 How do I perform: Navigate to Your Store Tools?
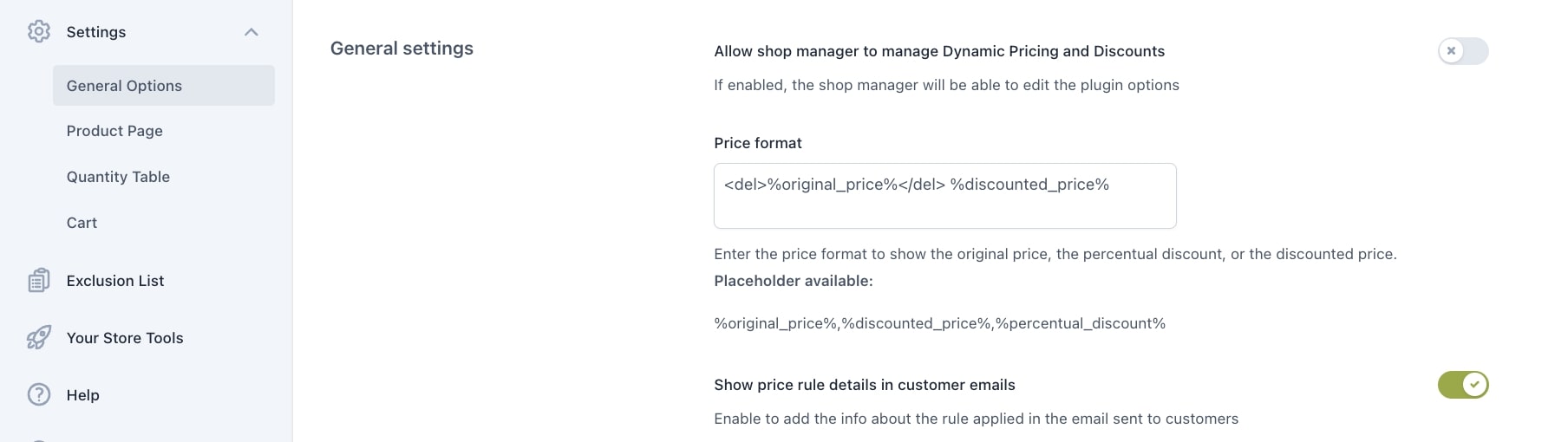(x=125, y=338)
